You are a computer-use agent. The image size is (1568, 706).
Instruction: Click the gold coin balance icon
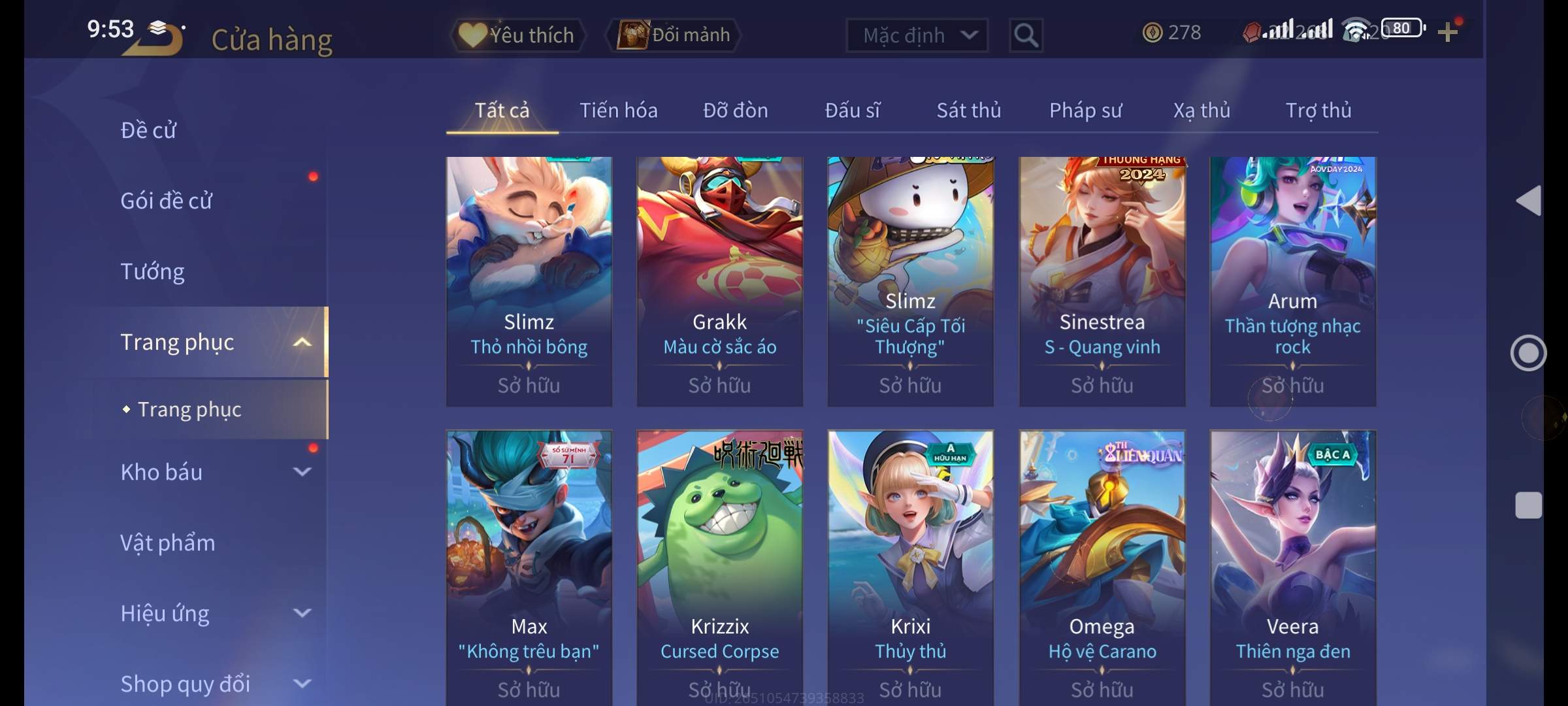(x=1152, y=32)
